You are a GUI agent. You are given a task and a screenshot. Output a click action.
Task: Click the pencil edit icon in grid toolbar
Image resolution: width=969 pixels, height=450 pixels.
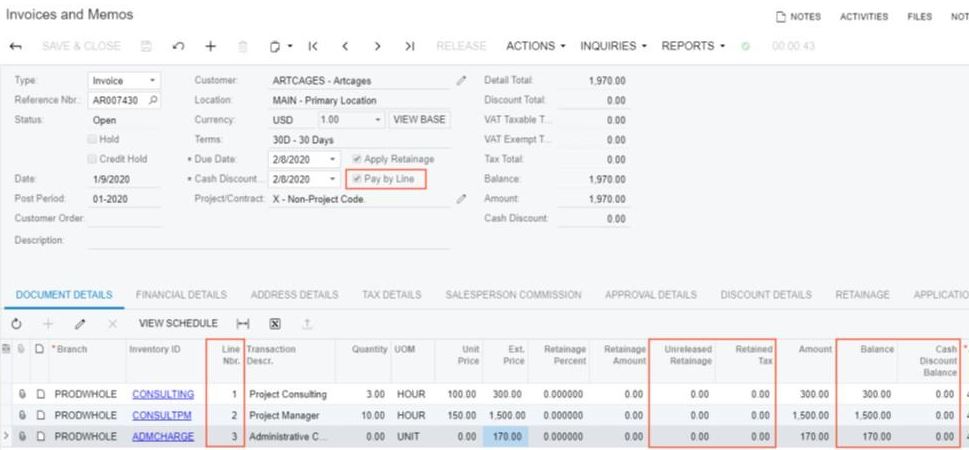pyautogui.click(x=80, y=323)
